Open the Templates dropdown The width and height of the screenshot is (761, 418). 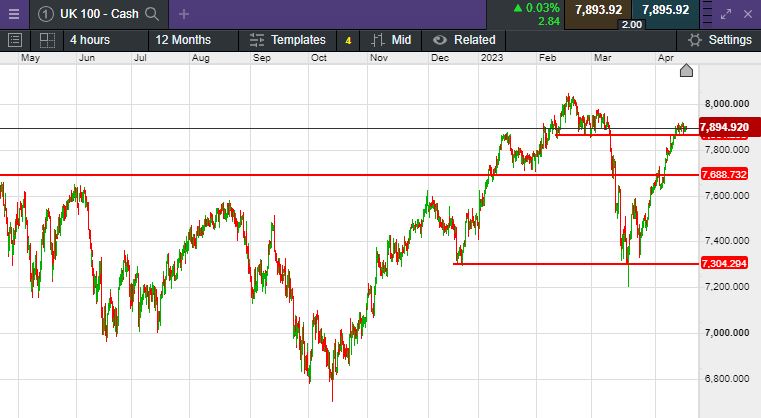click(298, 40)
